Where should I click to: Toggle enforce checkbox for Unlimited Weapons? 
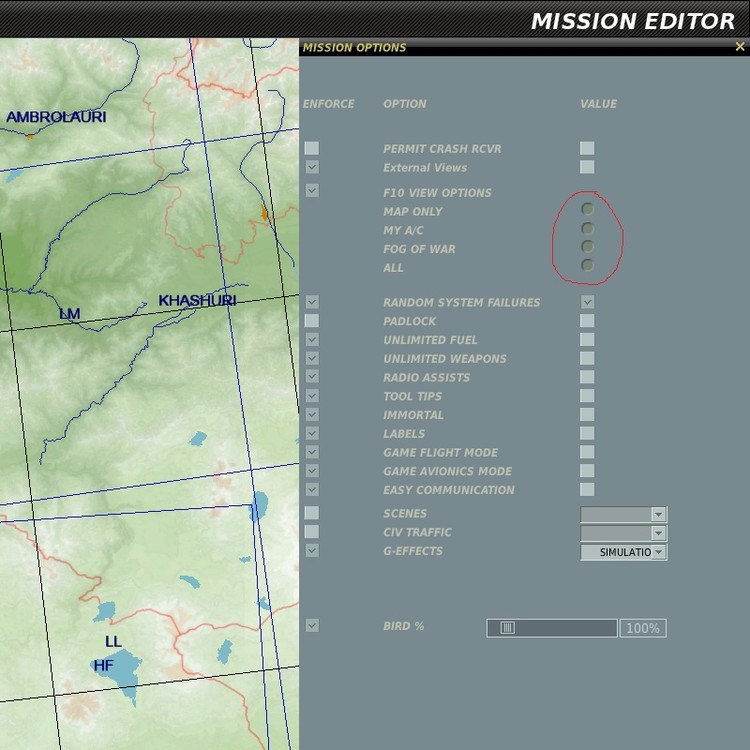click(311, 358)
